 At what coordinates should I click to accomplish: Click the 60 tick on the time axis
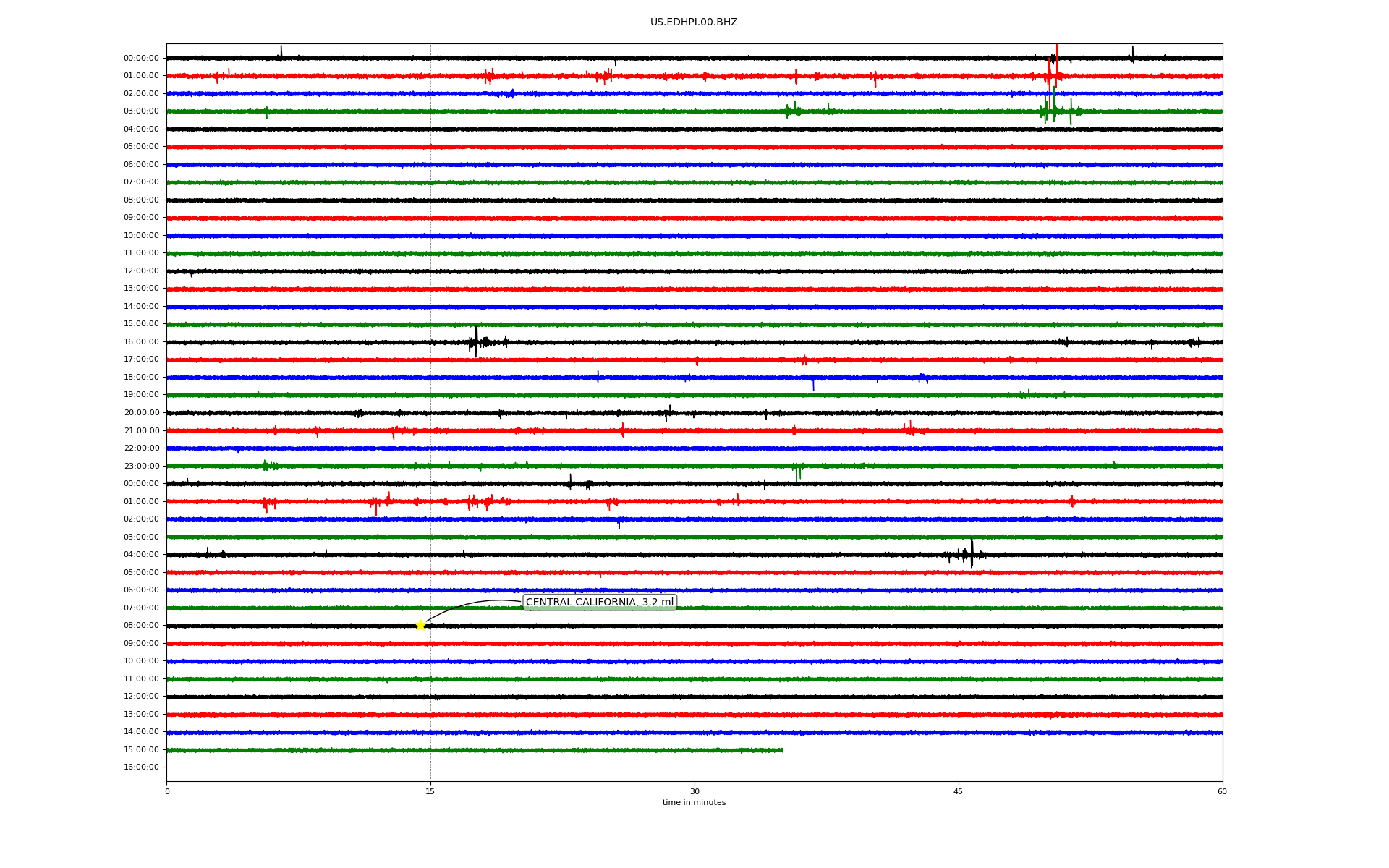pyautogui.click(x=1221, y=791)
